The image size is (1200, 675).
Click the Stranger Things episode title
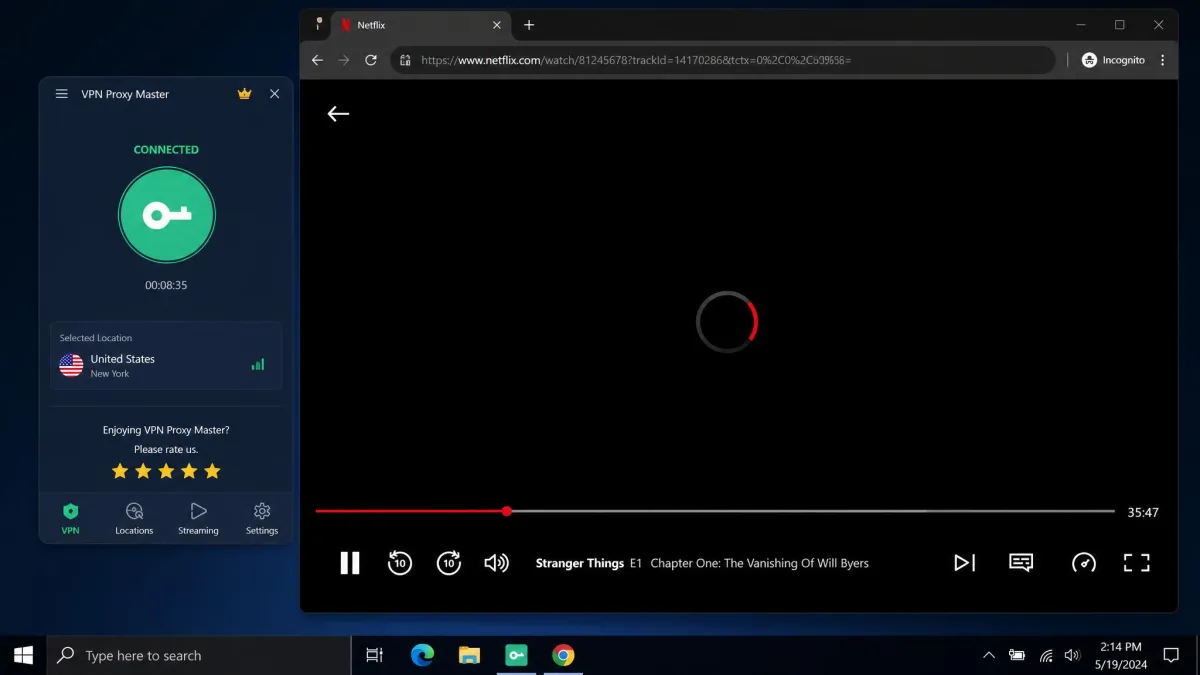point(702,563)
